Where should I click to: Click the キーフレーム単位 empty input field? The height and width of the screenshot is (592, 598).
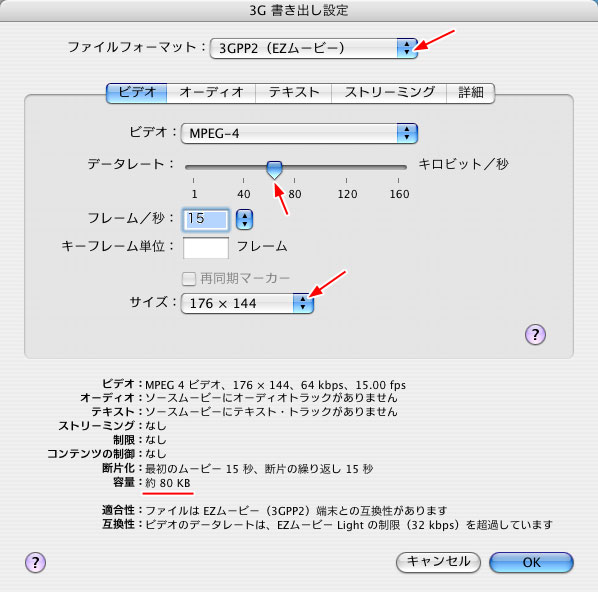pyautogui.click(x=206, y=248)
